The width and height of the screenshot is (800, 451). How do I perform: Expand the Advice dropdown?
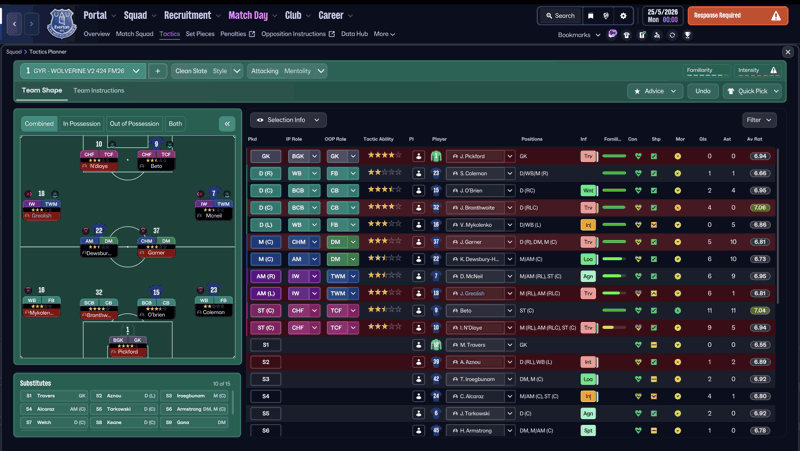click(655, 91)
